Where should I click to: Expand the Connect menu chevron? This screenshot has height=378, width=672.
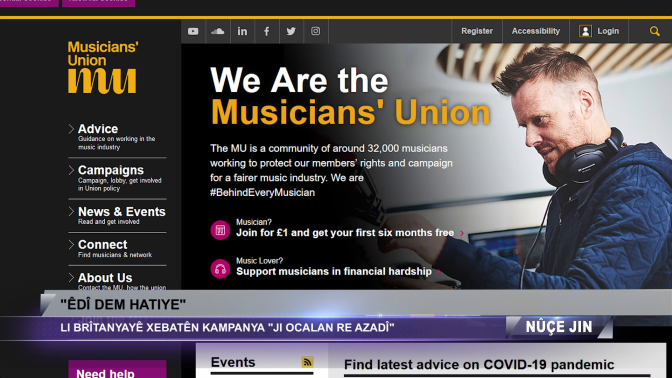[x=71, y=244]
